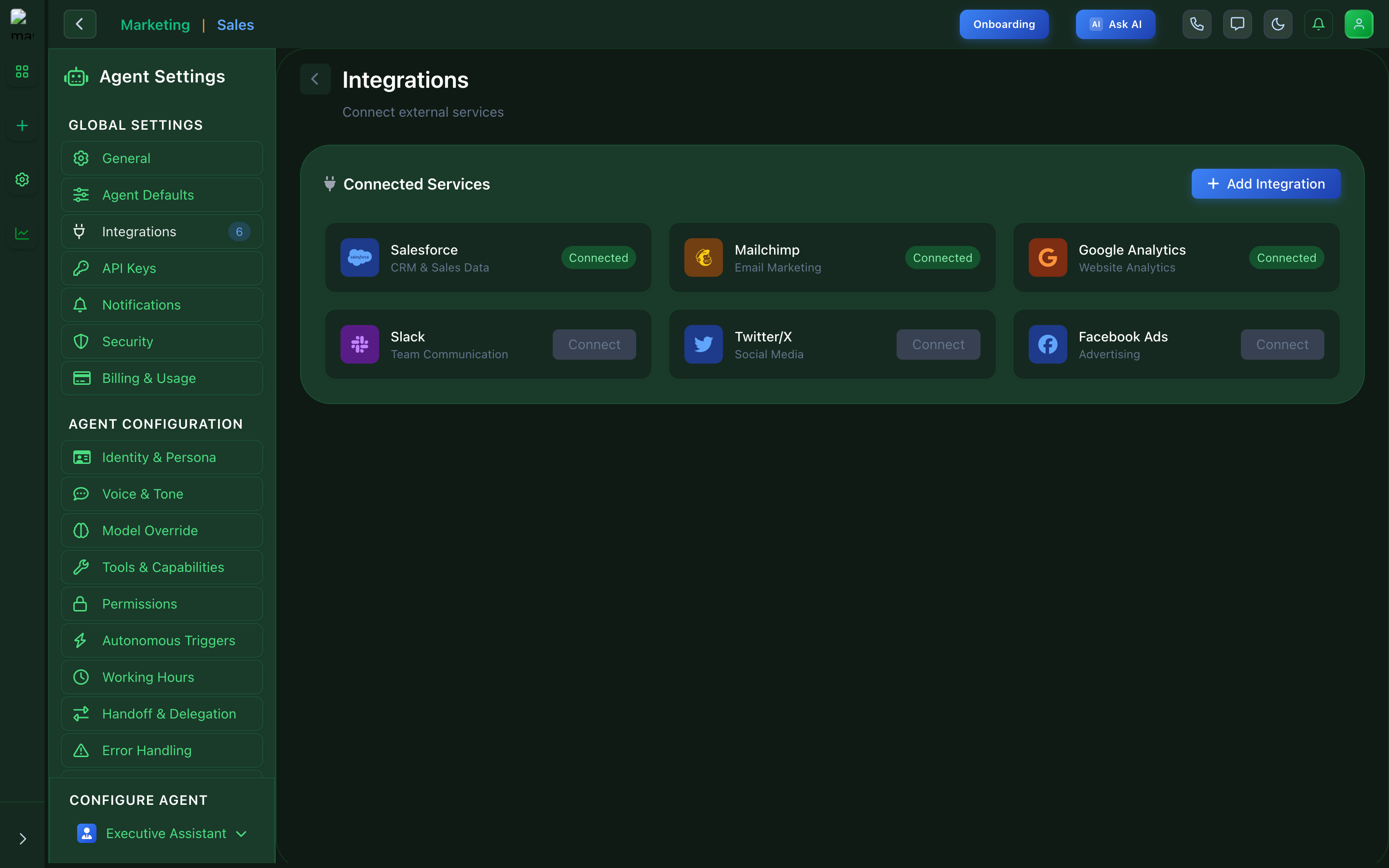The height and width of the screenshot is (868, 1389).
Task: Select API Keys in the sidebar
Action: point(162,268)
